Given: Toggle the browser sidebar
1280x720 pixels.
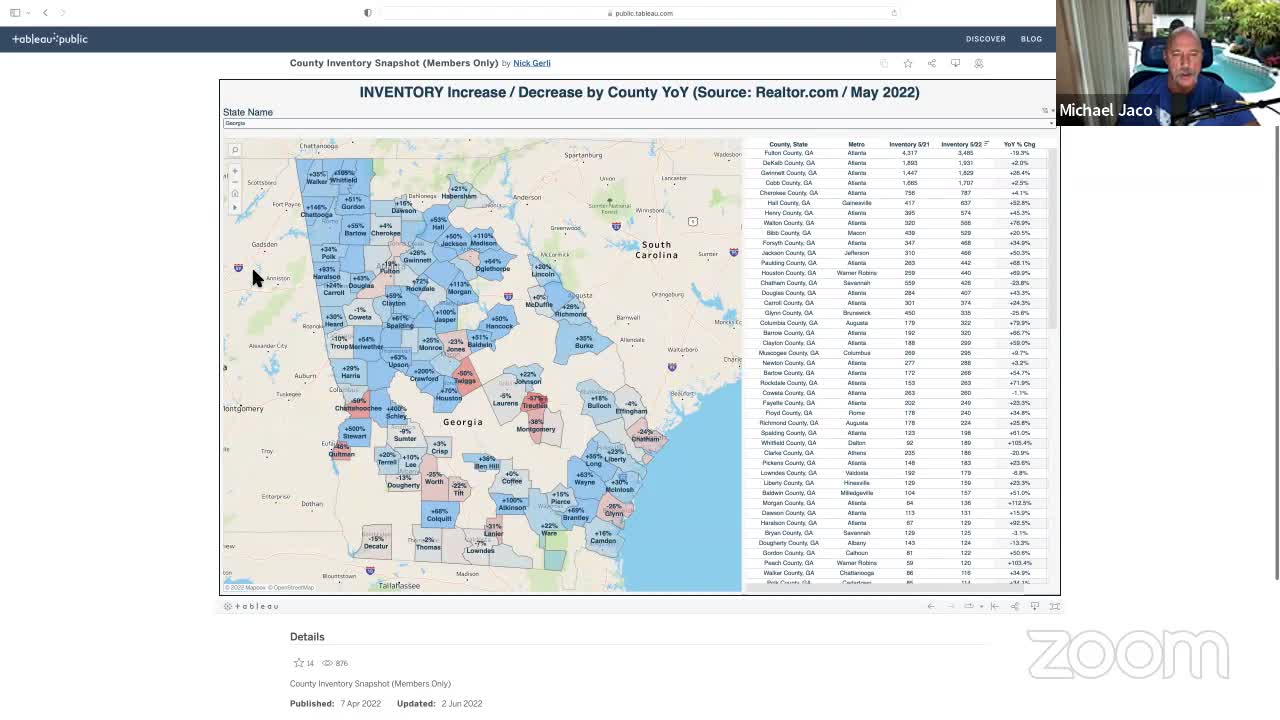Looking at the screenshot, I should tap(15, 13).
